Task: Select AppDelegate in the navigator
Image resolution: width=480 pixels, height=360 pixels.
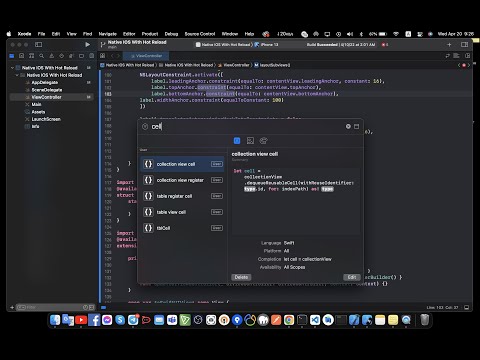Action: pyautogui.click(x=44, y=82)
